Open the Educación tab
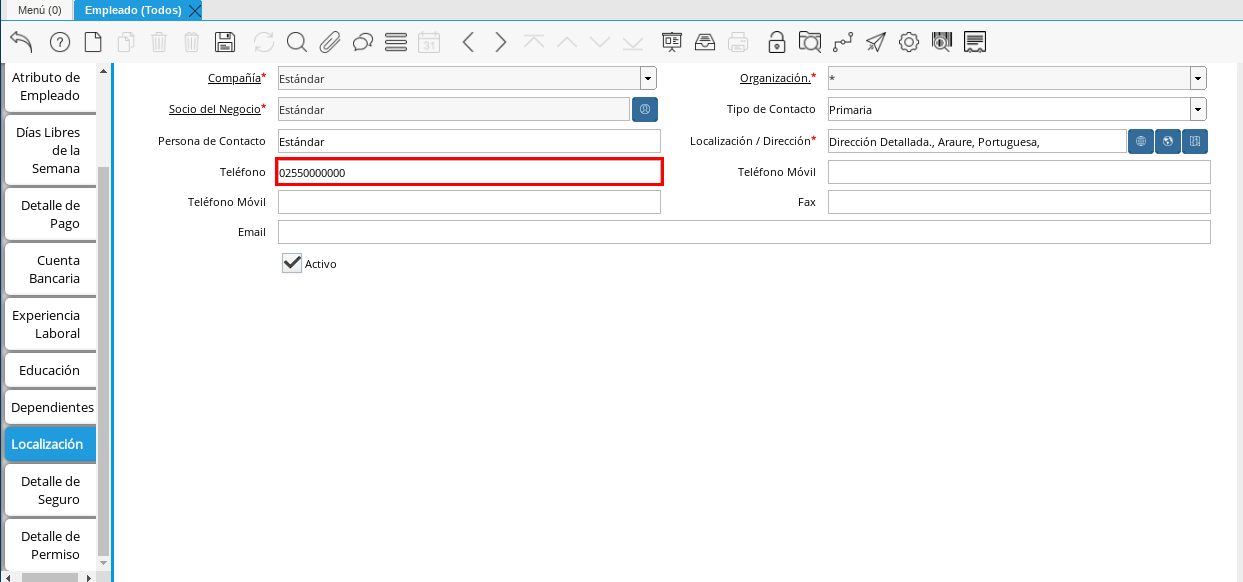 pos(50,370)
